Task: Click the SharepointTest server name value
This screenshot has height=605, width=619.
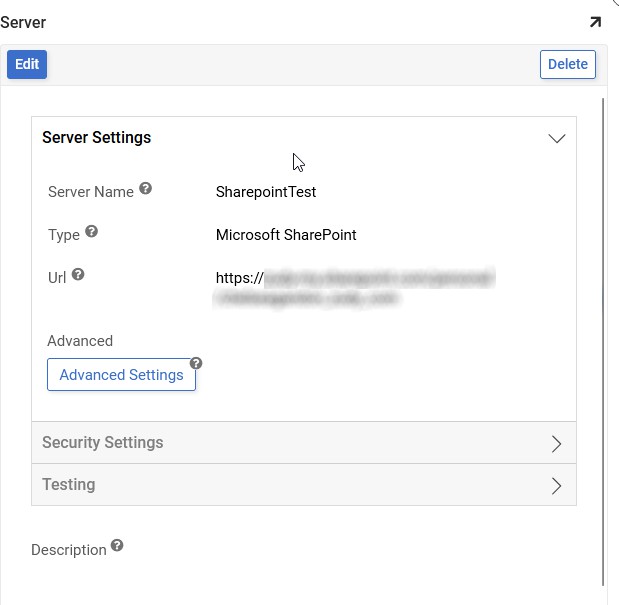Action: [266, 192]
